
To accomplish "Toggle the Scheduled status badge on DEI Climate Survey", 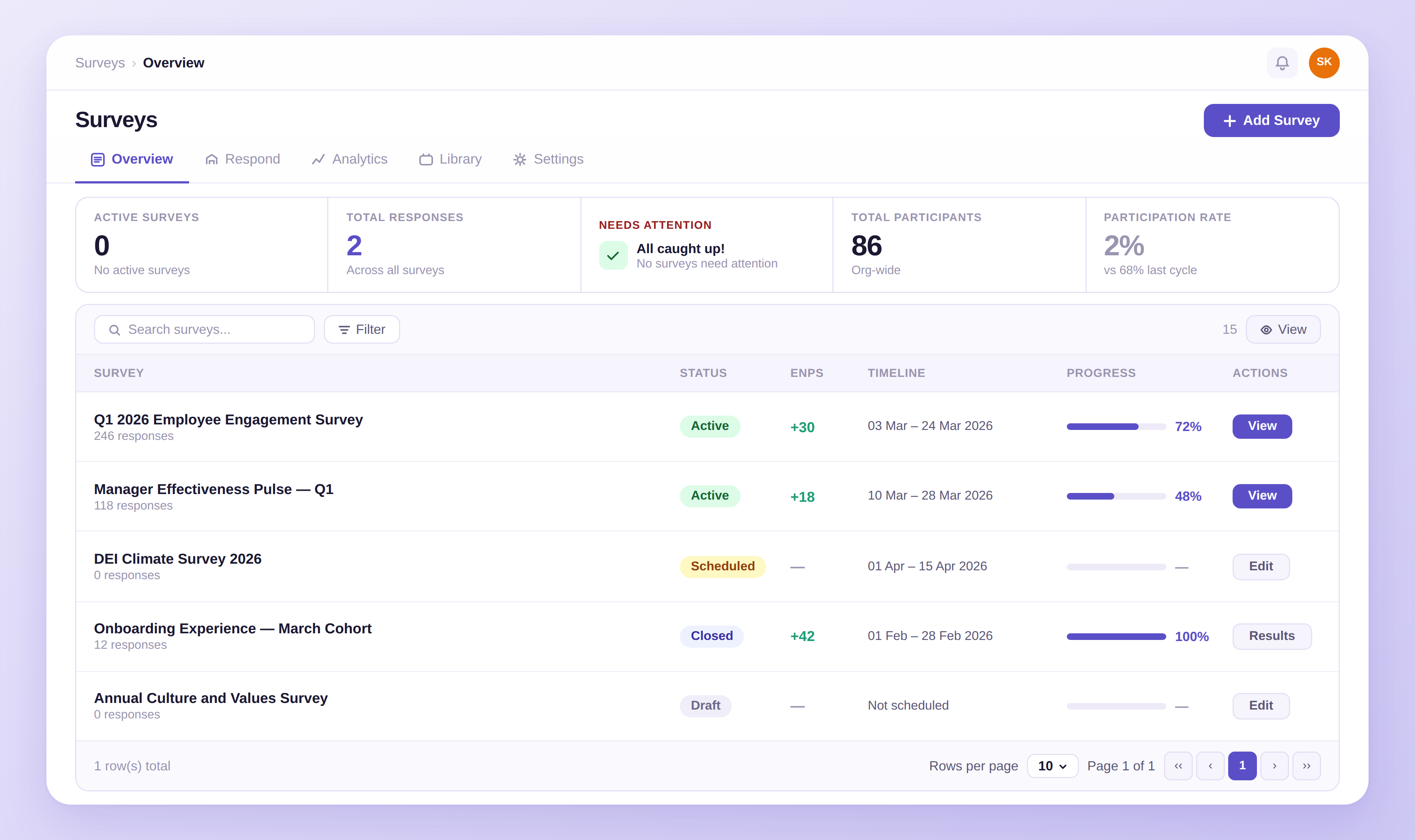I will (x=723, y=566).
